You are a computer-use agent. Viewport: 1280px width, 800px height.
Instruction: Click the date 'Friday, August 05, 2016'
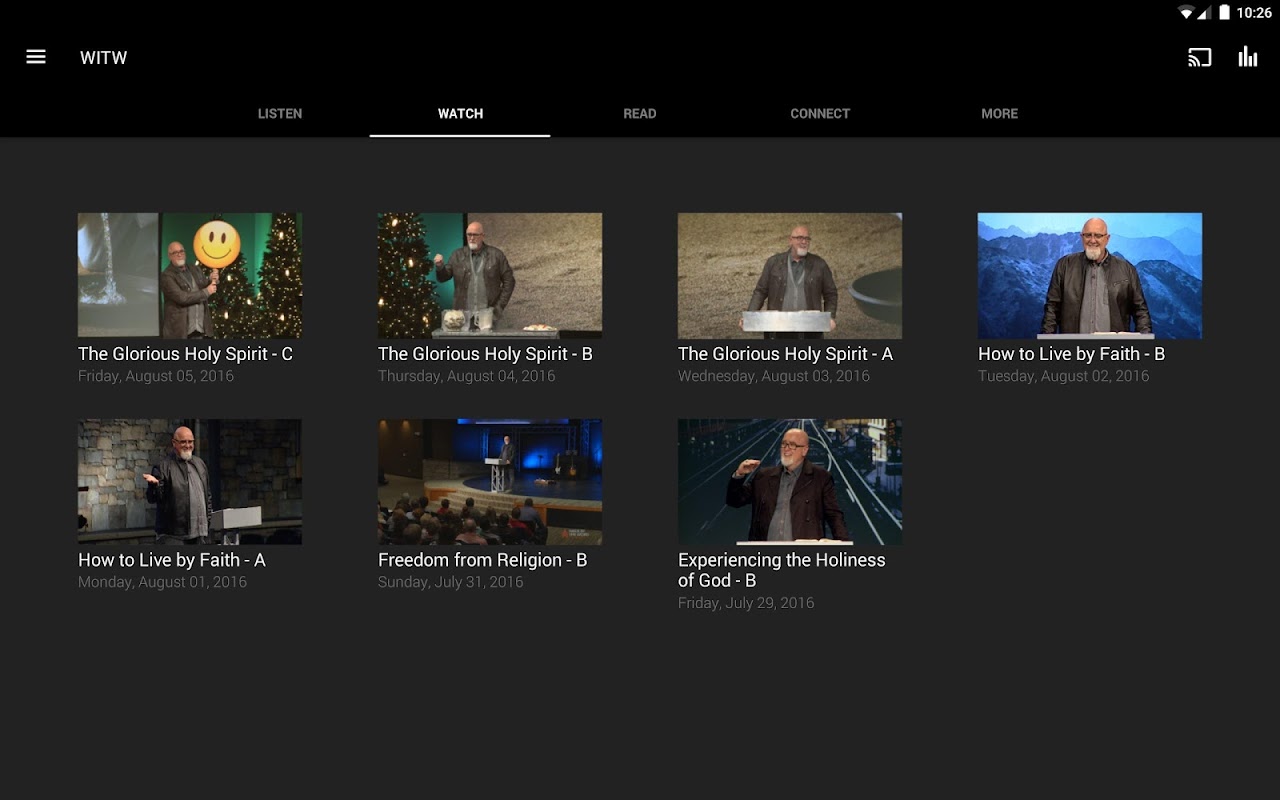(156, 376)
